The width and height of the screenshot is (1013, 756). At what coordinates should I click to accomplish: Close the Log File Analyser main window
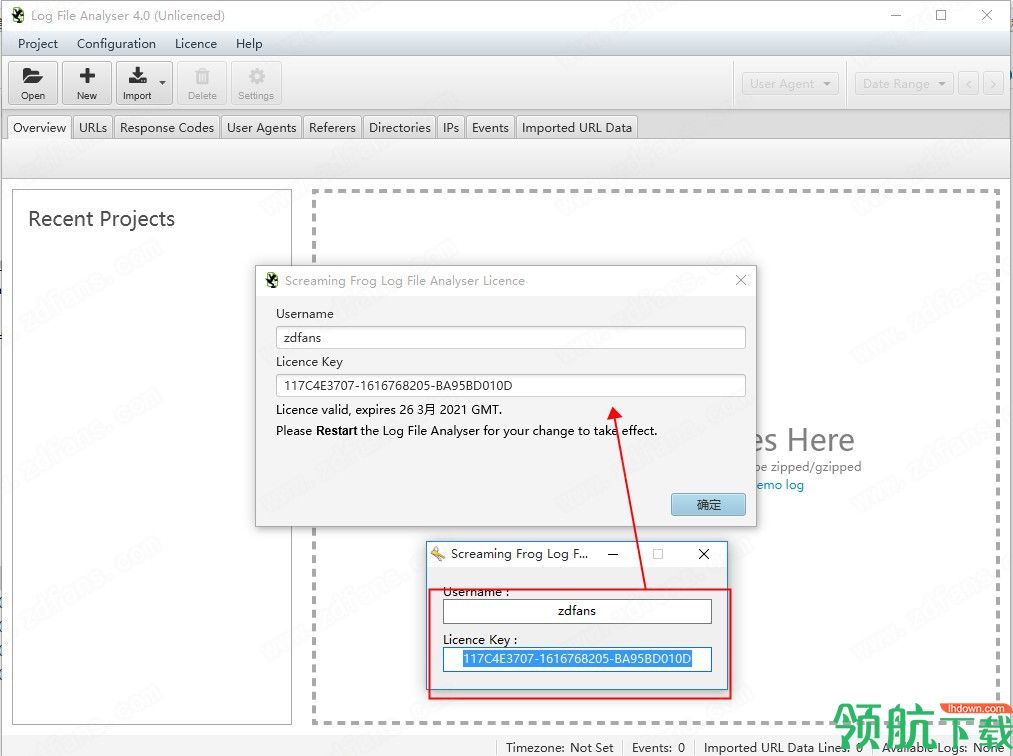pos(987,15)
